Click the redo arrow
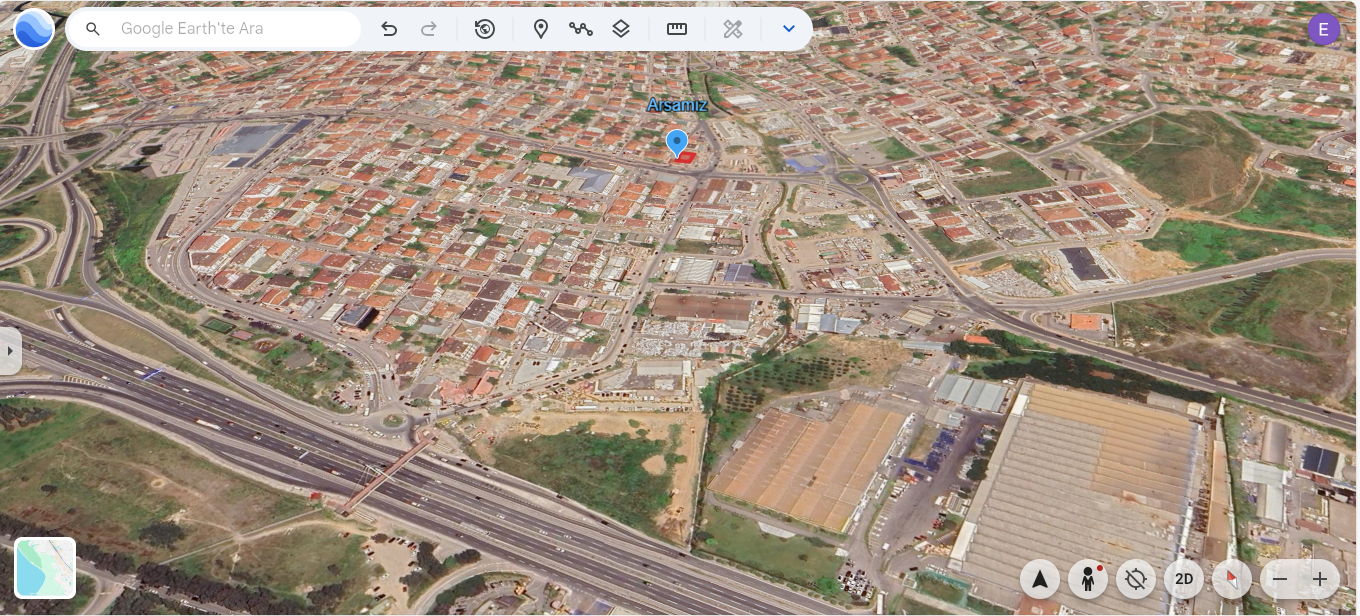1360x616 pixels. point(429,29)
